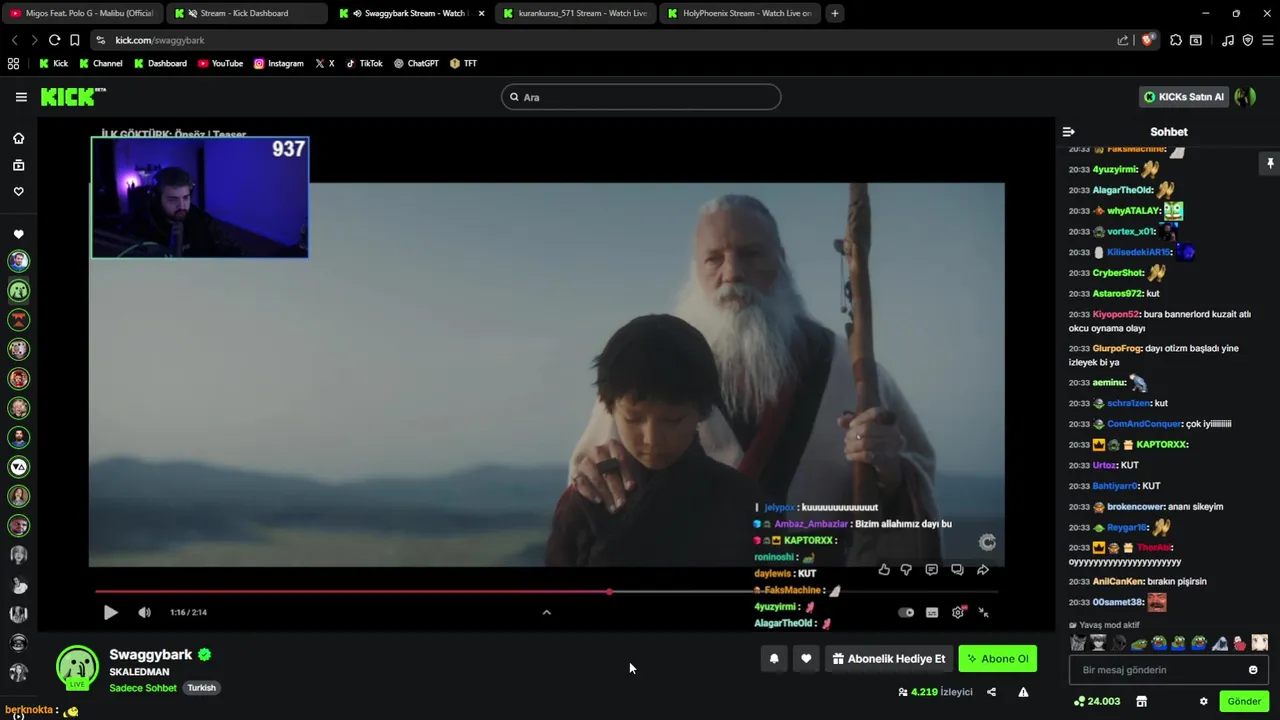Exit fullscreen with the collapse arrows icon

tap(984, 613)
